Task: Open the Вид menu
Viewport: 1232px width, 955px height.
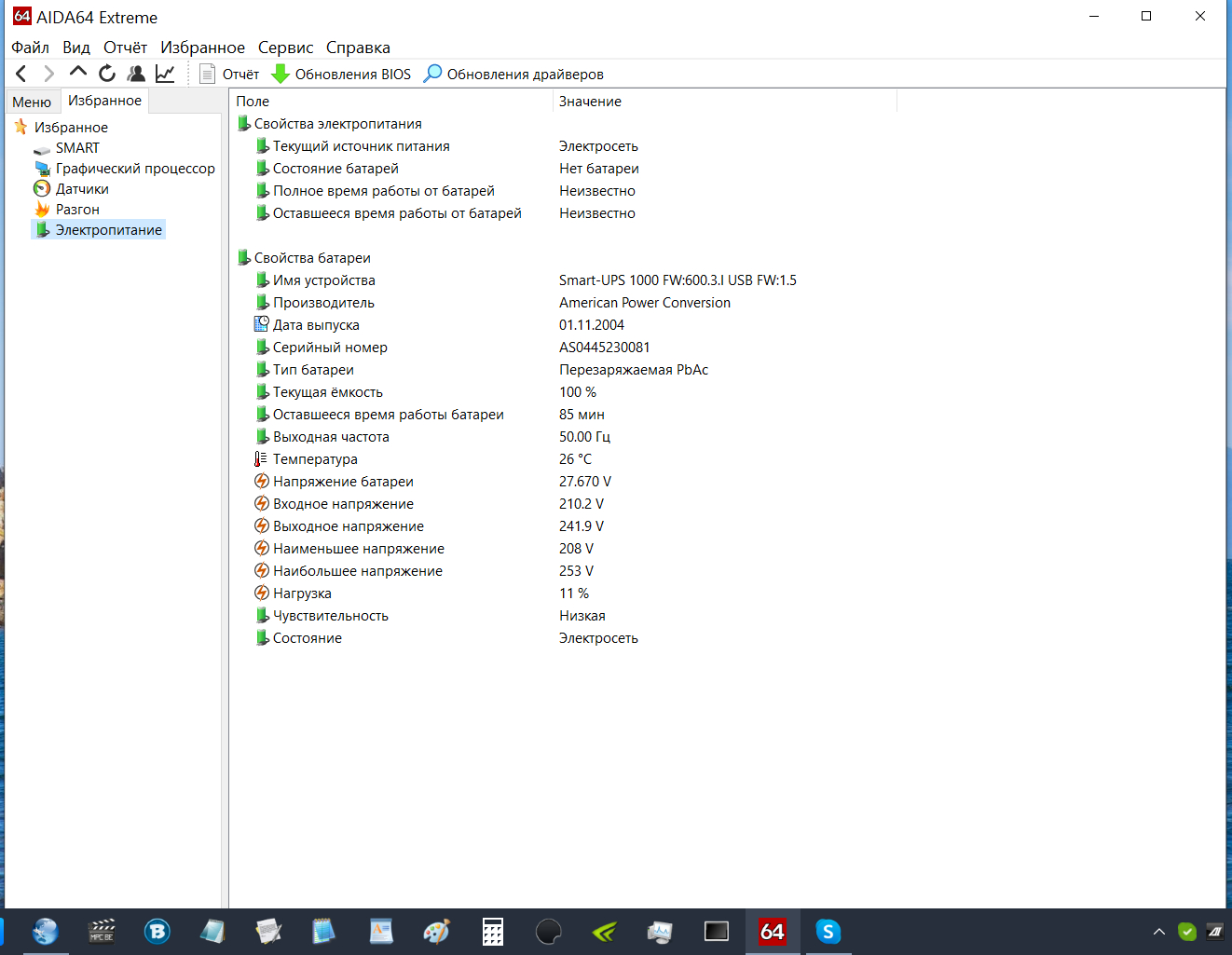Action: point(76,48)
